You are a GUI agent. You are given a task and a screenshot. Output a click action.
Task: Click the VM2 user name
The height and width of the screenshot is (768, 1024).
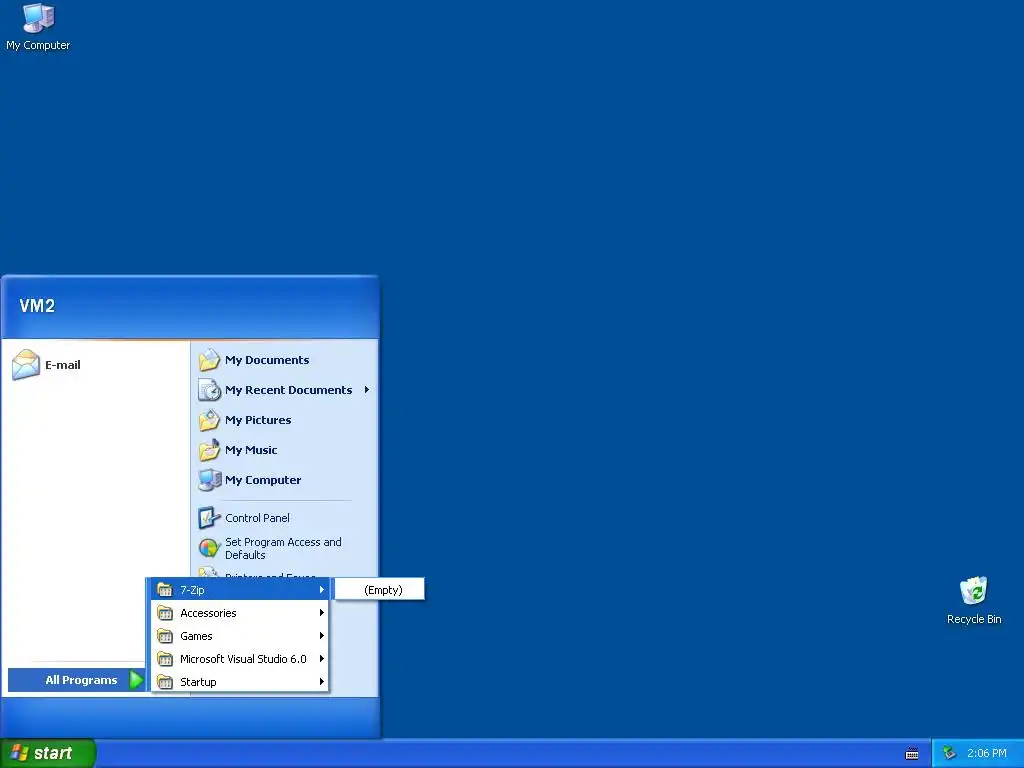point(37,306)
